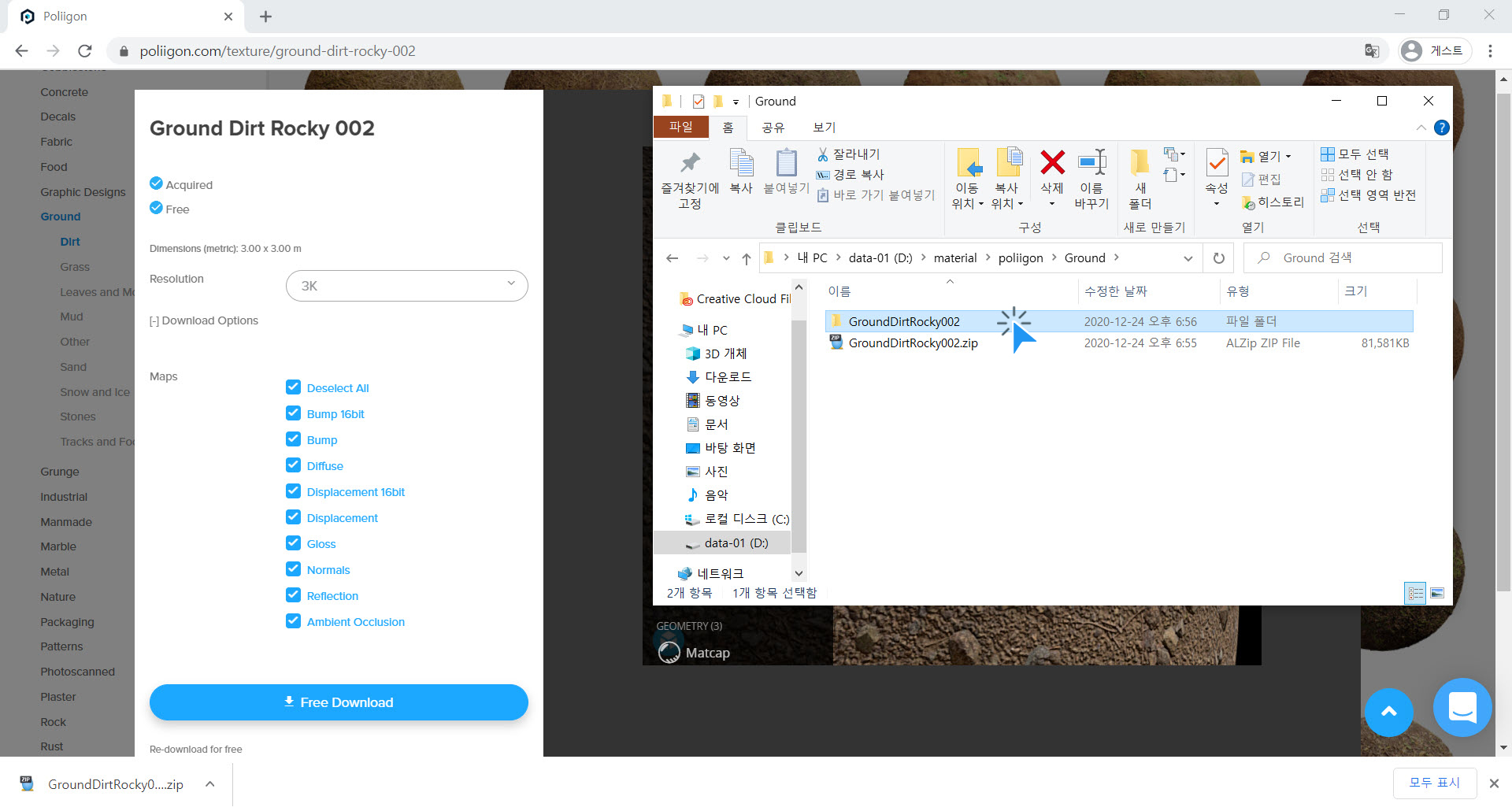Toggle Ambient Occlusion checkbox
Image resolution: width=1512 pixels, height=811 pixels.
[x=294, y=620]
